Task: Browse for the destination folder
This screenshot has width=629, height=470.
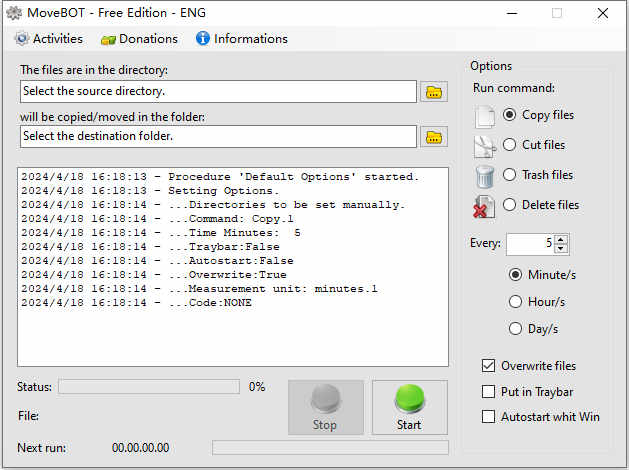Action: pos(434,137)
